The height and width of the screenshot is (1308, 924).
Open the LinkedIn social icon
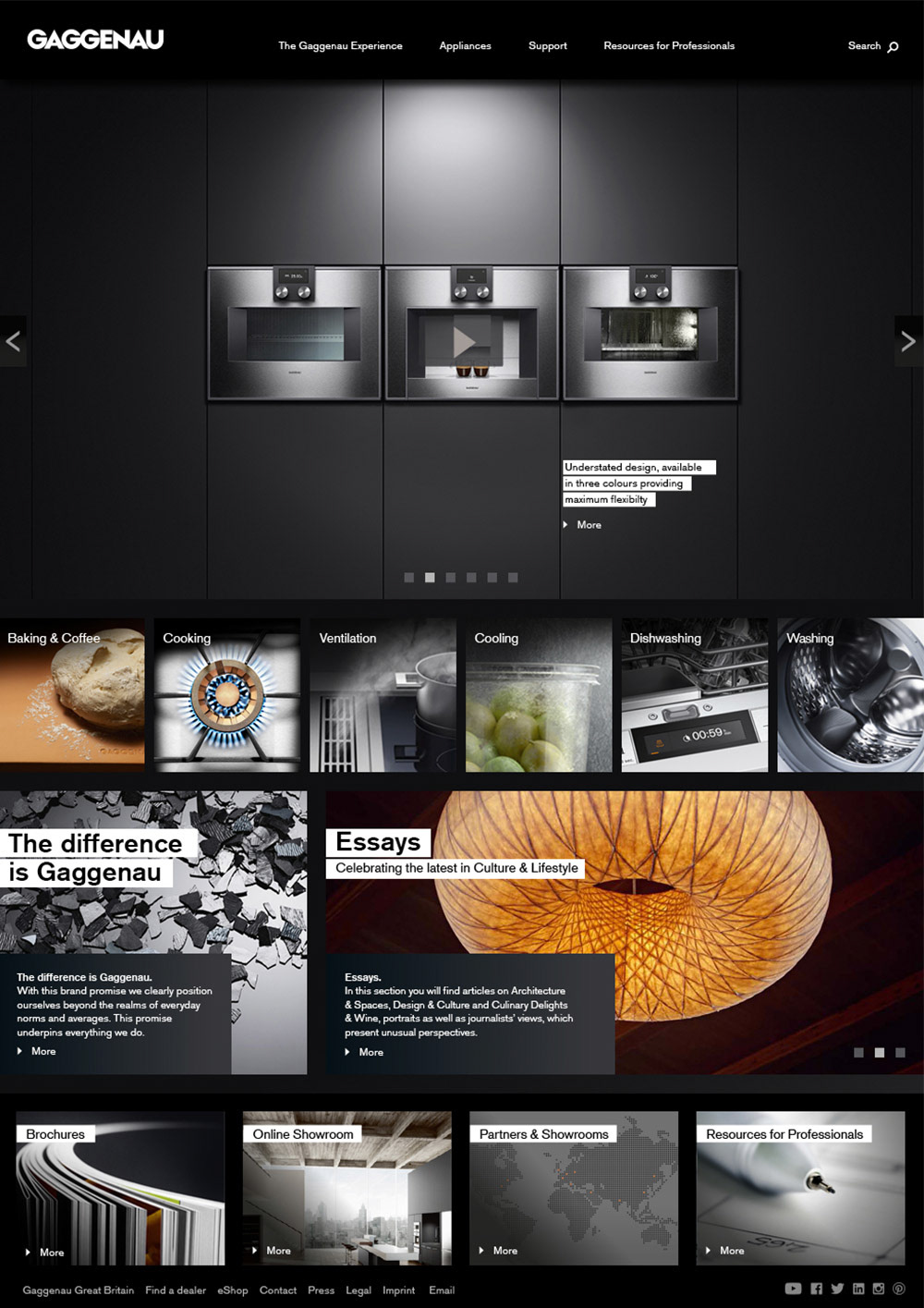tap(858, 1289)
